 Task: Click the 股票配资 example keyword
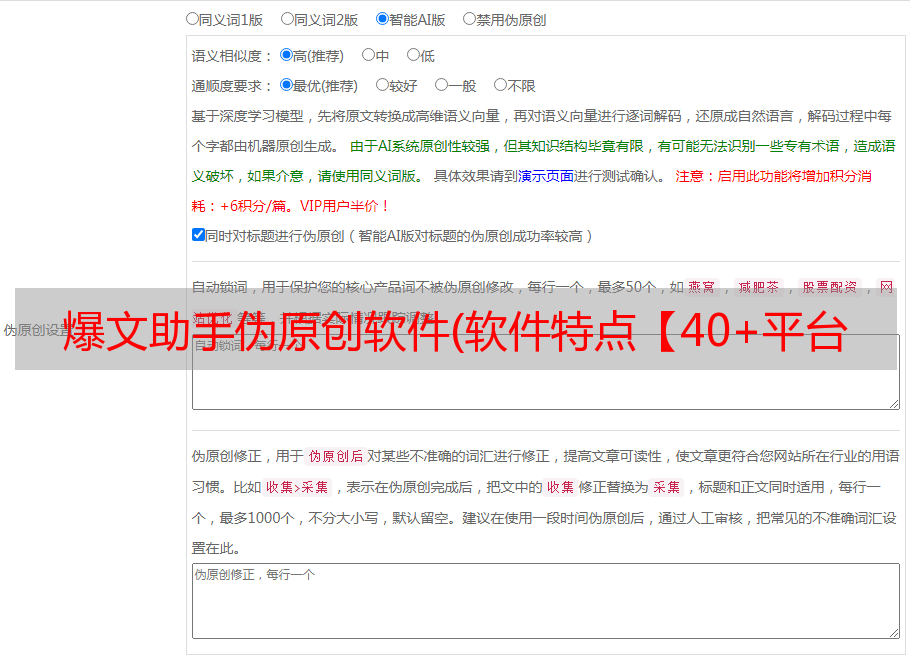(830, 287)
